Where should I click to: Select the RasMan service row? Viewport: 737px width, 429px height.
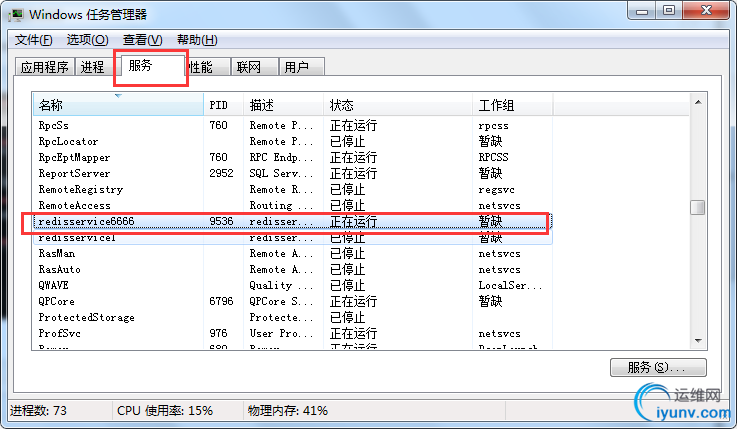pyautogui.click(x=292, y=253)
